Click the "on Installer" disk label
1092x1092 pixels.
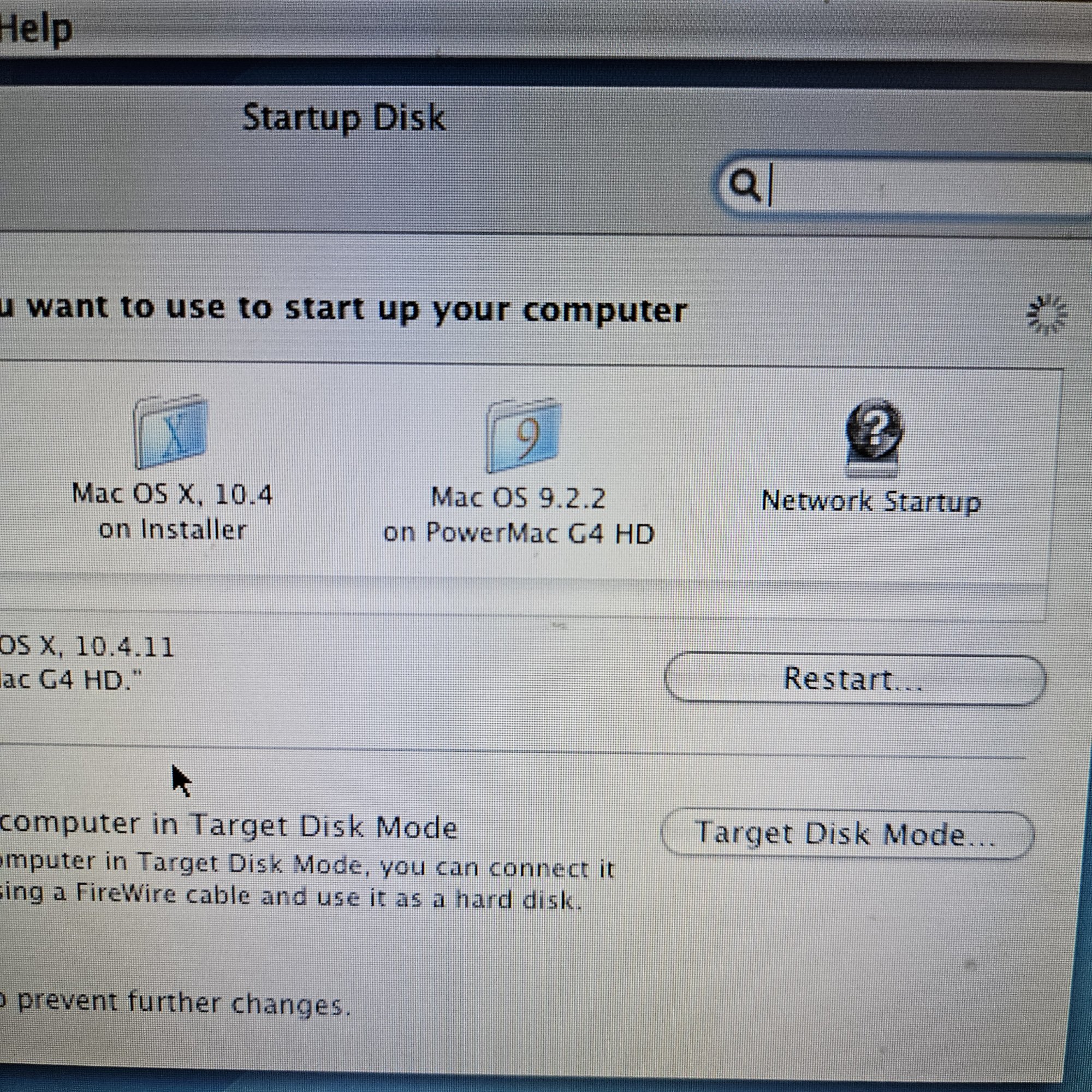point(173,530)
